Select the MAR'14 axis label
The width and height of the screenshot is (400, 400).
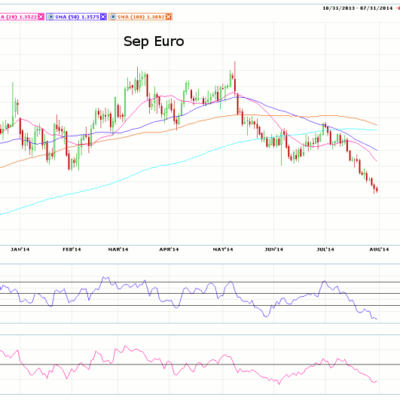118,249
